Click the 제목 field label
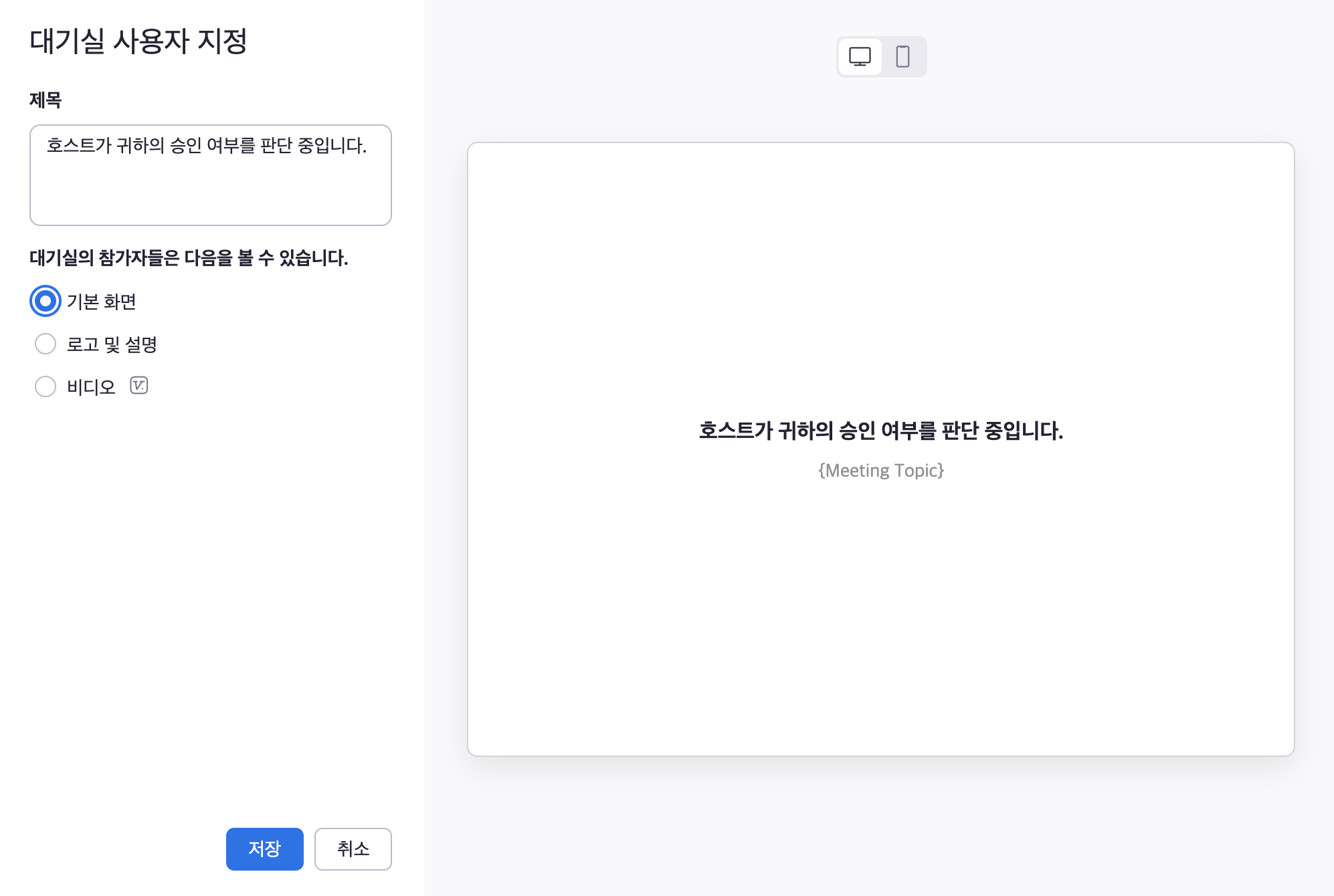This screenshot has height=896, width=1334. click(45, 100)
